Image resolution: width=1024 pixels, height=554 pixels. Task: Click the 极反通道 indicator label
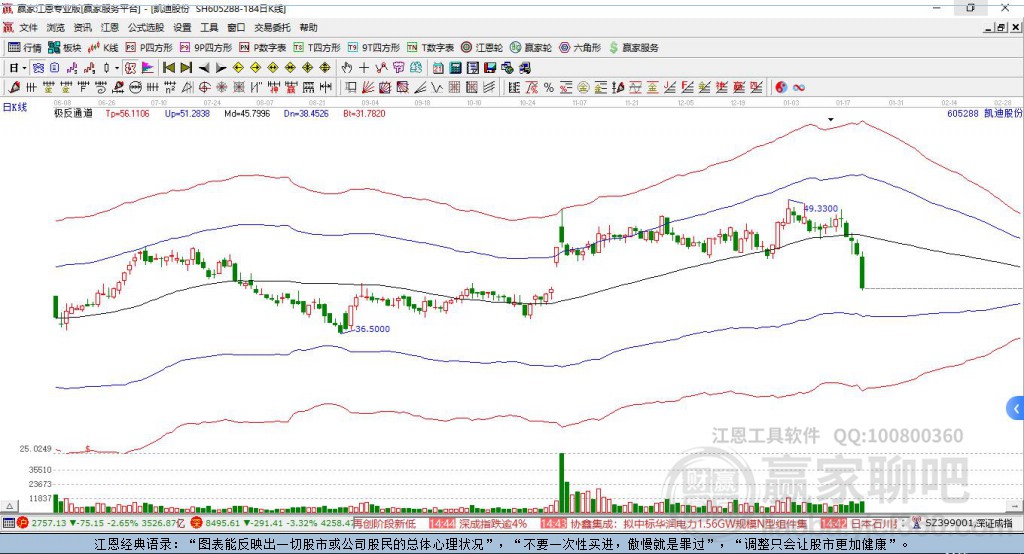73,114
